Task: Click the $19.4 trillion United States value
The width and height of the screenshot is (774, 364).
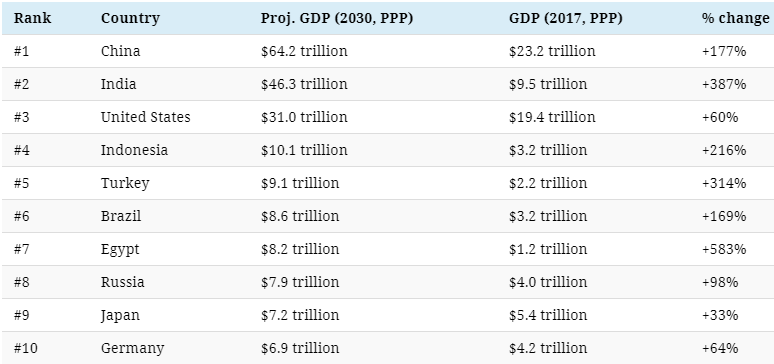Action: (552, 117)
